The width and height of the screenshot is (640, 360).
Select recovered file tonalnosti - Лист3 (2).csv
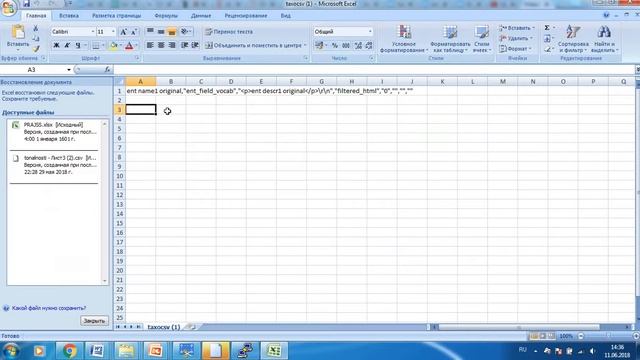pos(54,165)
